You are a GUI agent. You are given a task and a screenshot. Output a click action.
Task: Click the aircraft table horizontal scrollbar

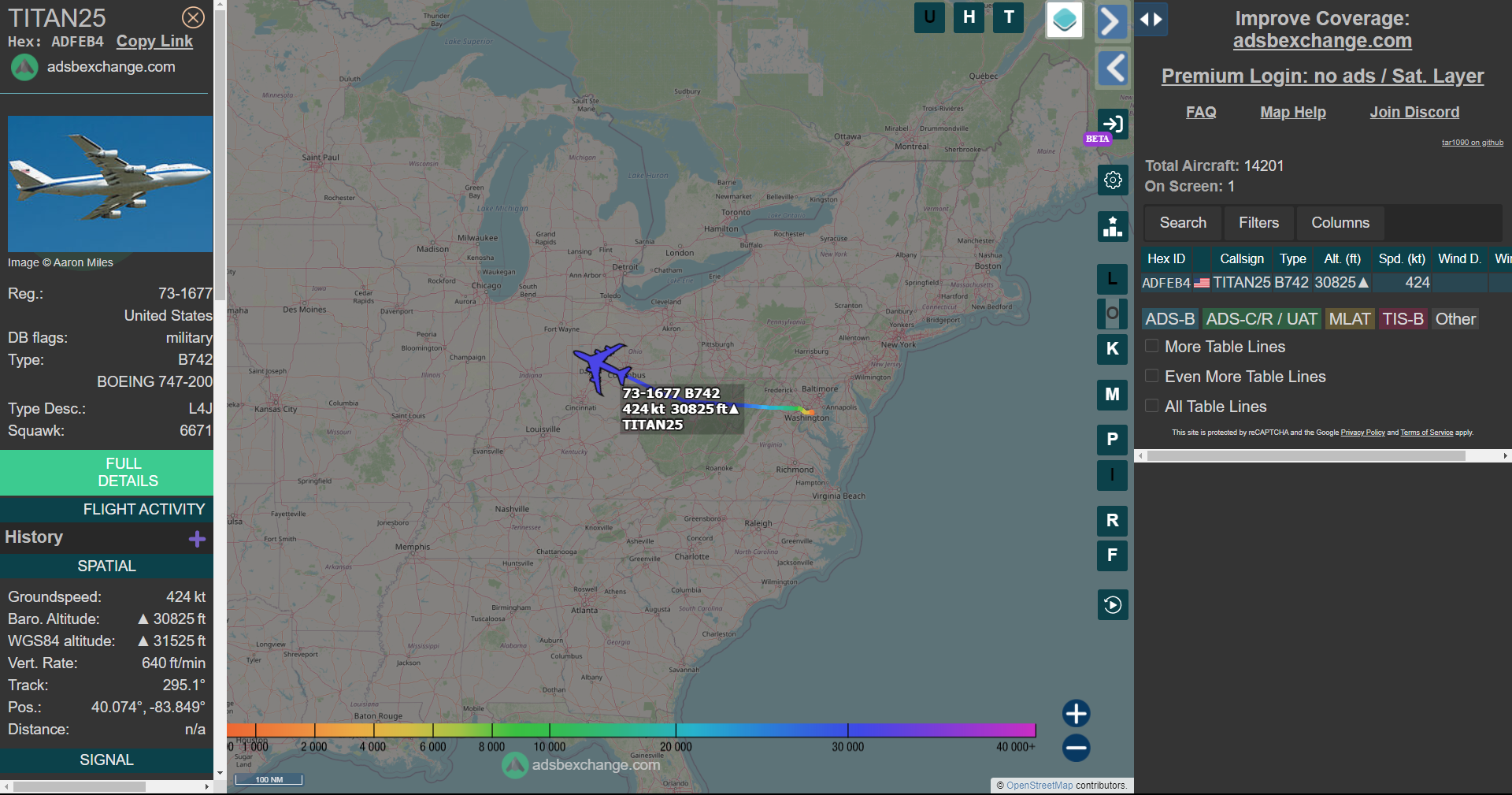(1306, 455)
